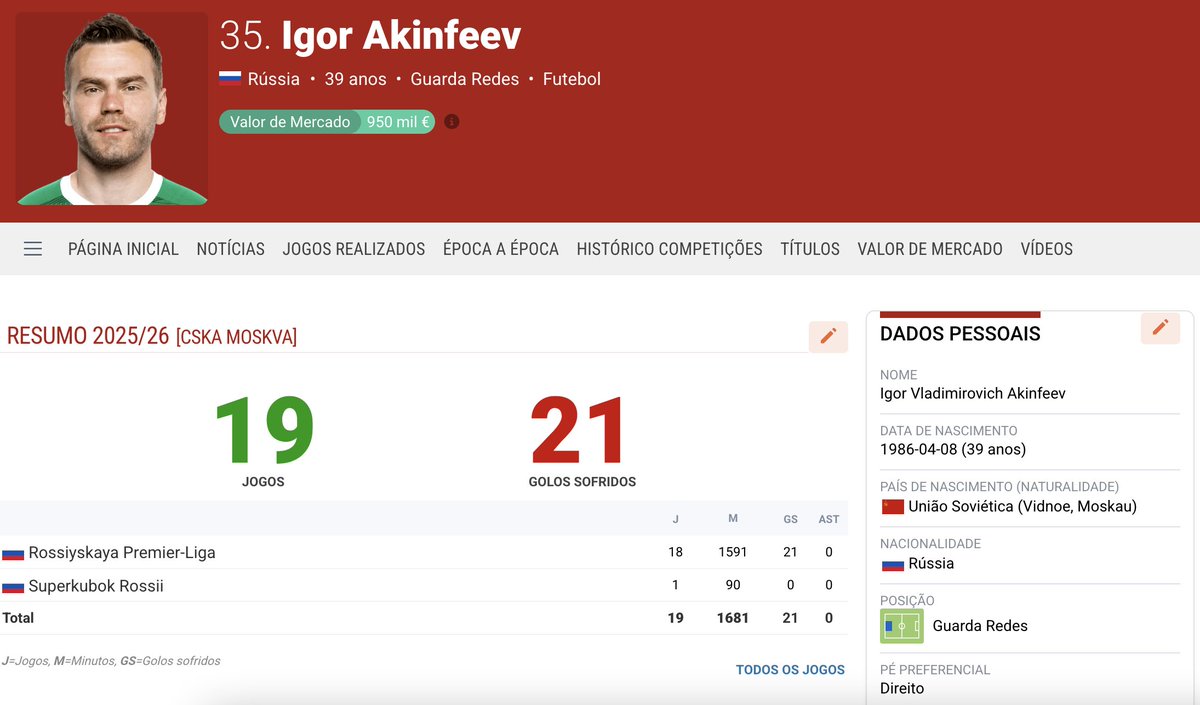Switch to Jogos Realizados tab
Screen dimensions: 1200x705
(354, 249)
